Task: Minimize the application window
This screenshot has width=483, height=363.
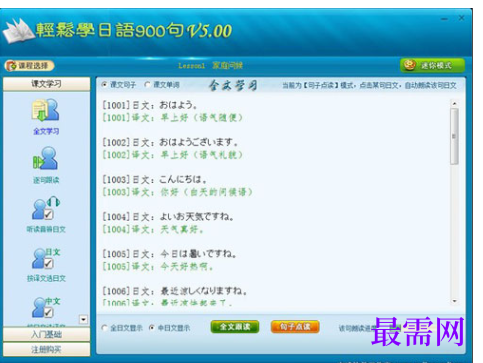Action: 444,19
